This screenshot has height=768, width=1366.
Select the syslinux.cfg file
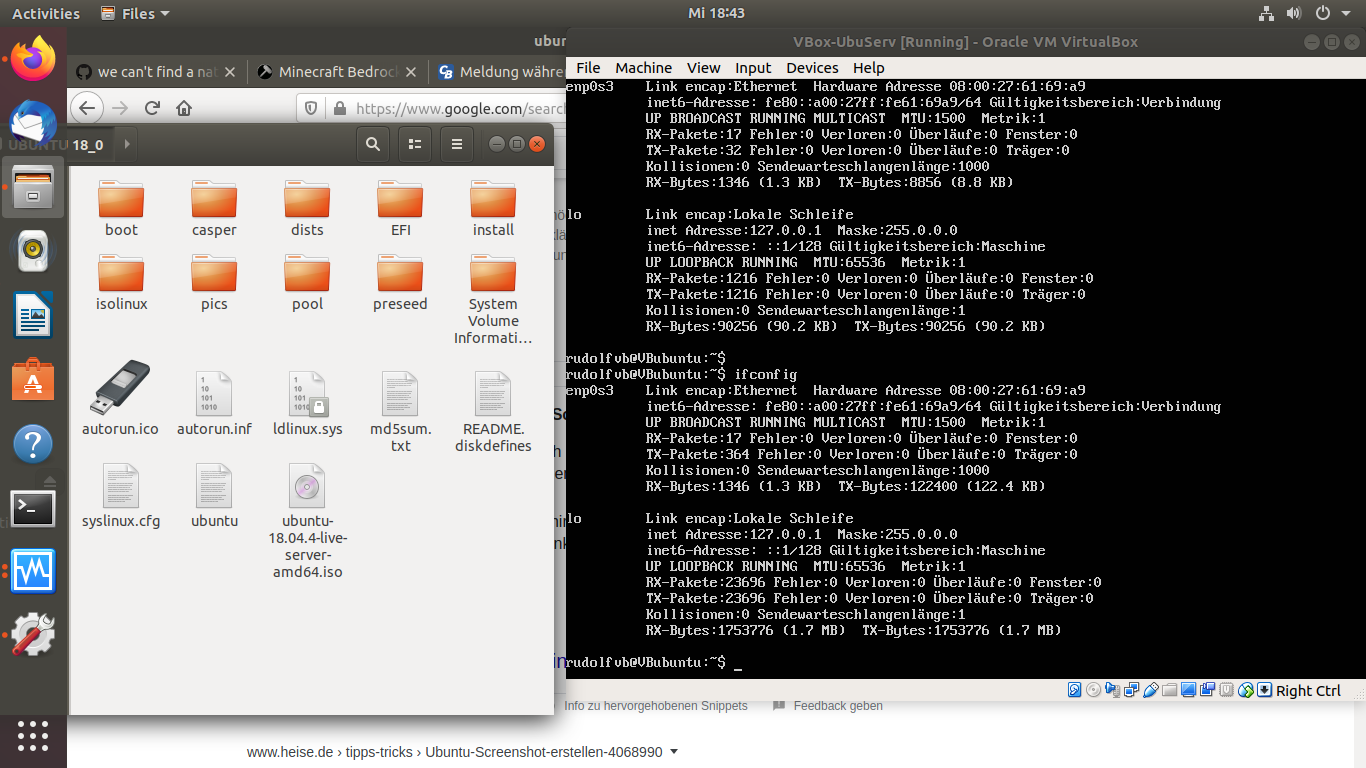pos(120,494)
